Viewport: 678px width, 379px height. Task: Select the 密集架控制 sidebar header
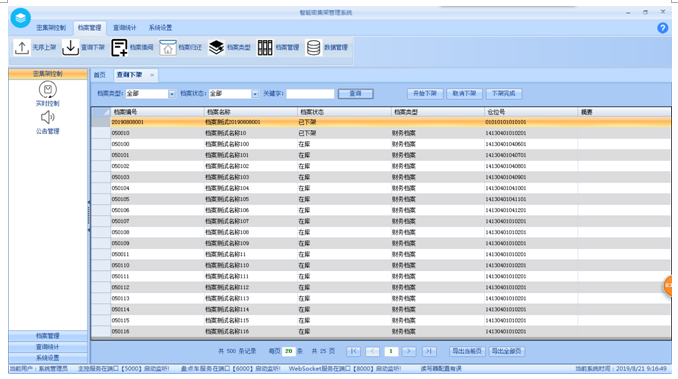[x=48, y=74]
